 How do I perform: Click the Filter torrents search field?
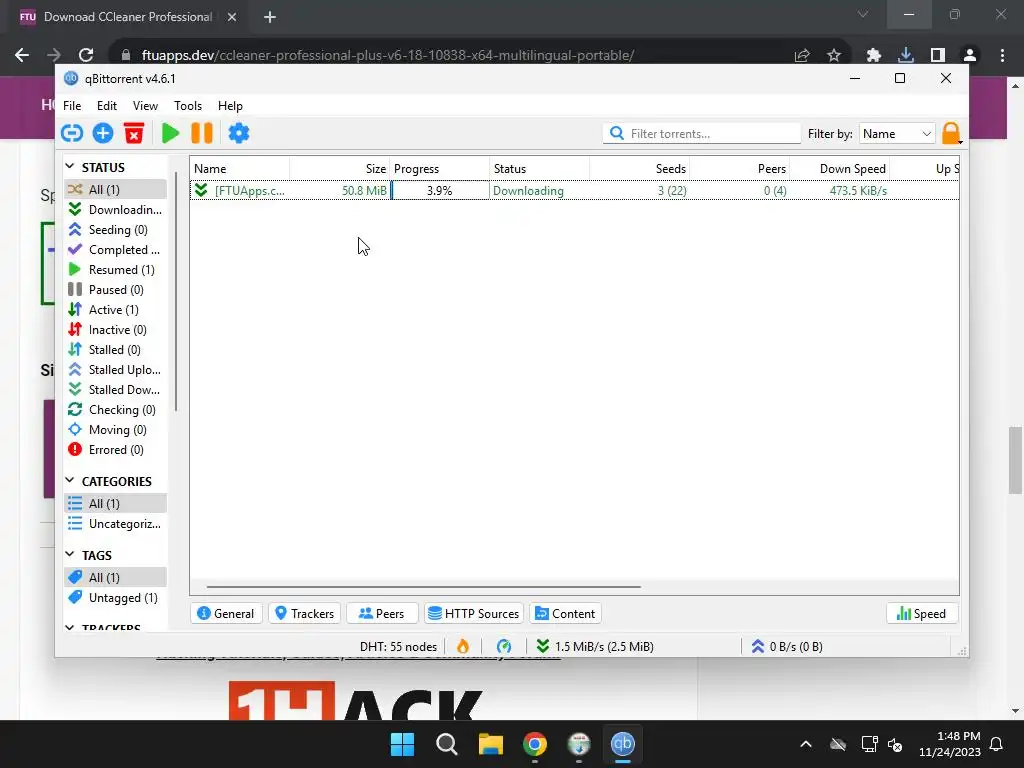tap(701, 133)
